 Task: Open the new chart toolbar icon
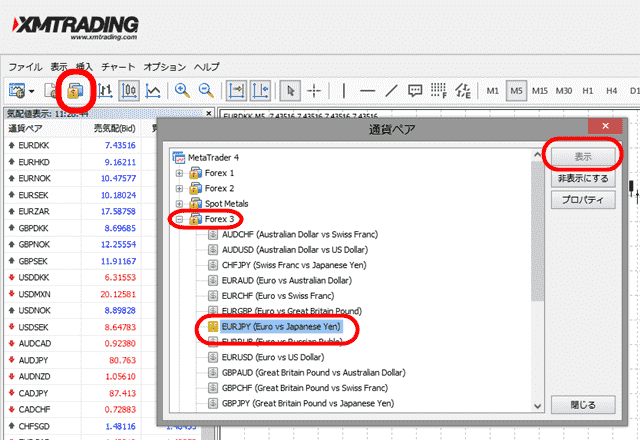tap(17, 91)
